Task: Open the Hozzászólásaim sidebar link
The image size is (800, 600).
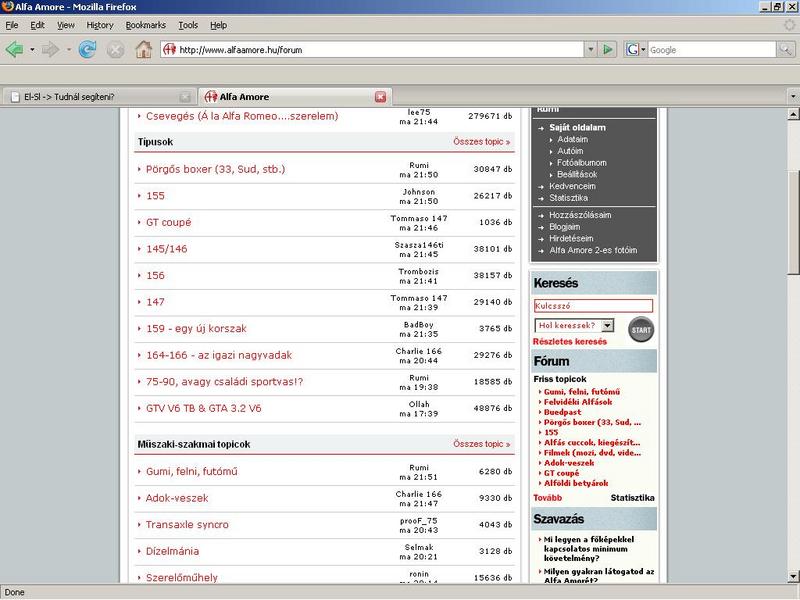Action: coord(580,215)
